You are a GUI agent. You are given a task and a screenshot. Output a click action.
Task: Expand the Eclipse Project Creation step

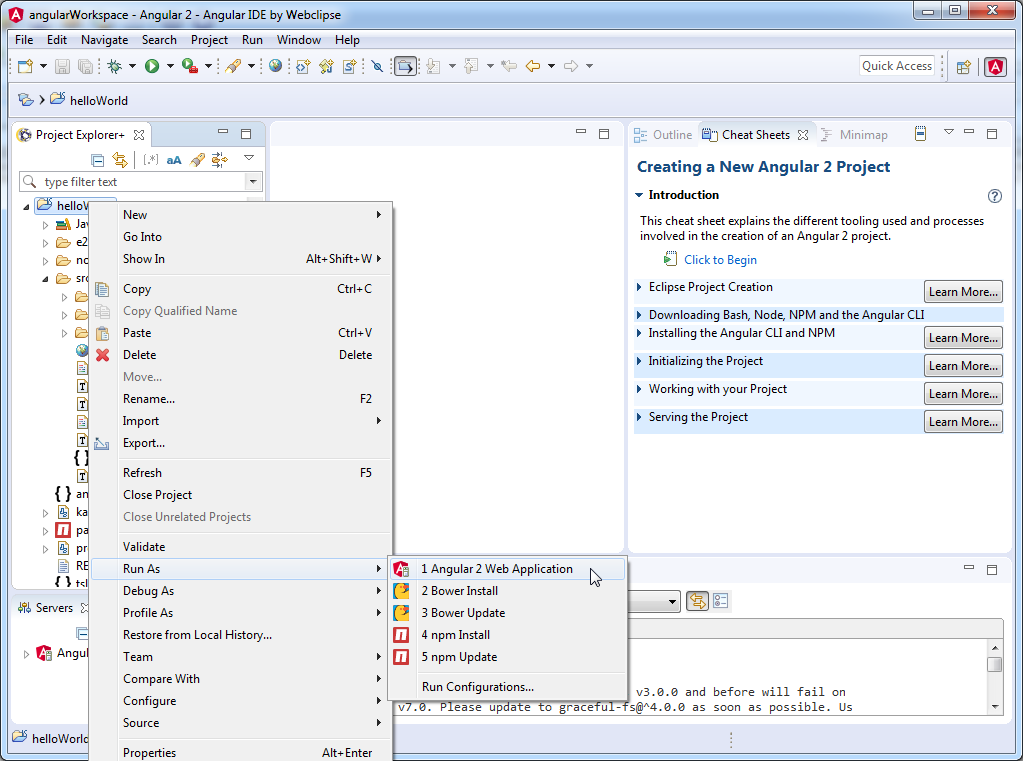coord(639,287)
